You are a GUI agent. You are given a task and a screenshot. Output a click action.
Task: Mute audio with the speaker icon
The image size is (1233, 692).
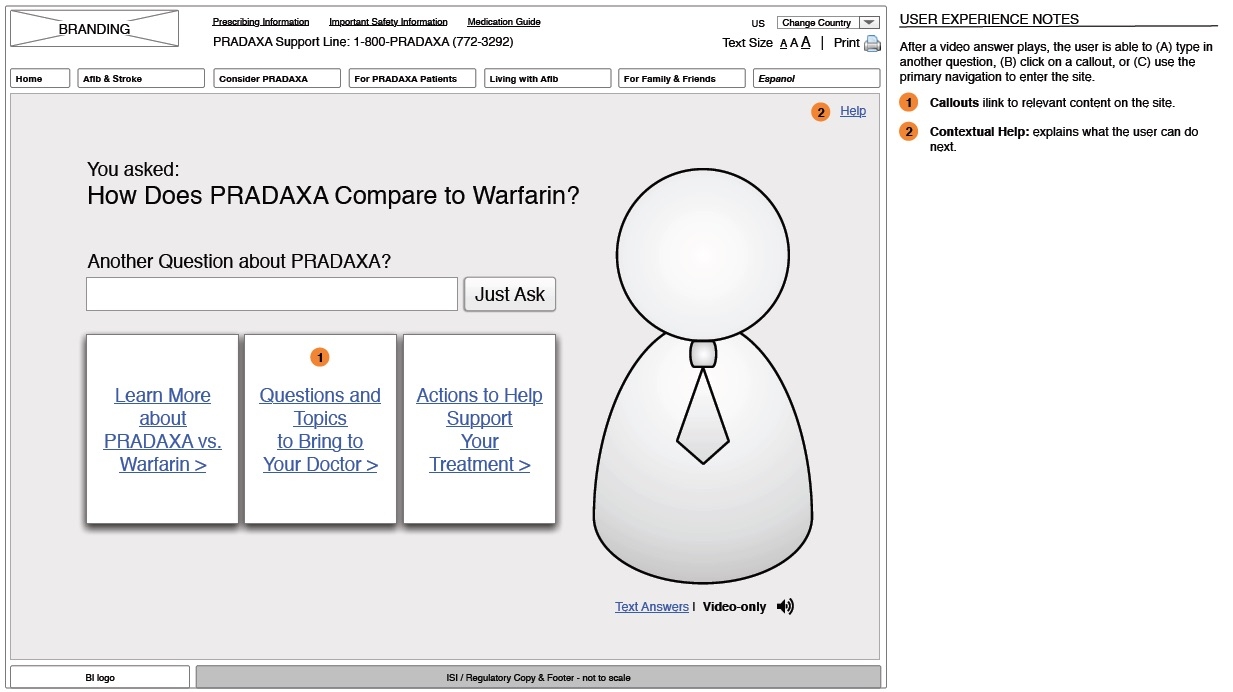click(x=785, y=606)
